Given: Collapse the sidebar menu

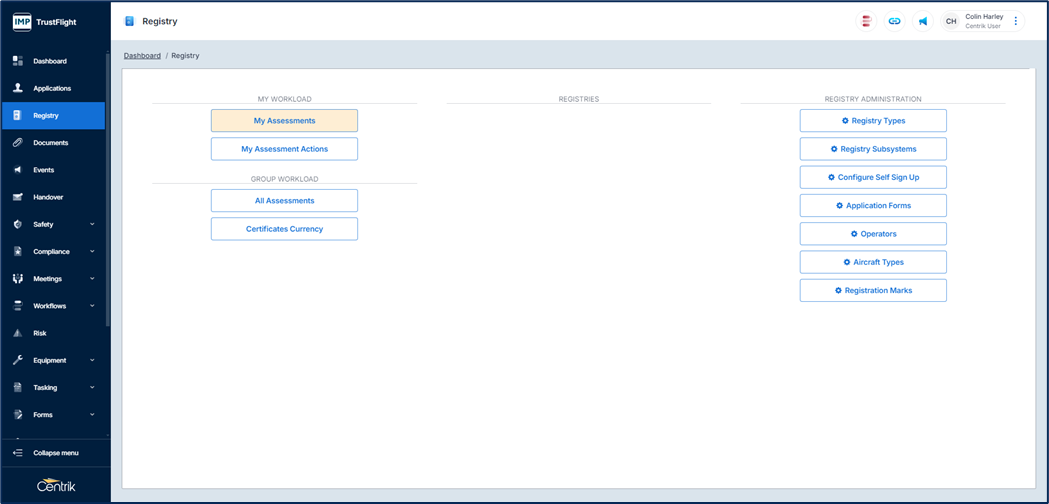Looking at the screenshot, I should 55,453.
